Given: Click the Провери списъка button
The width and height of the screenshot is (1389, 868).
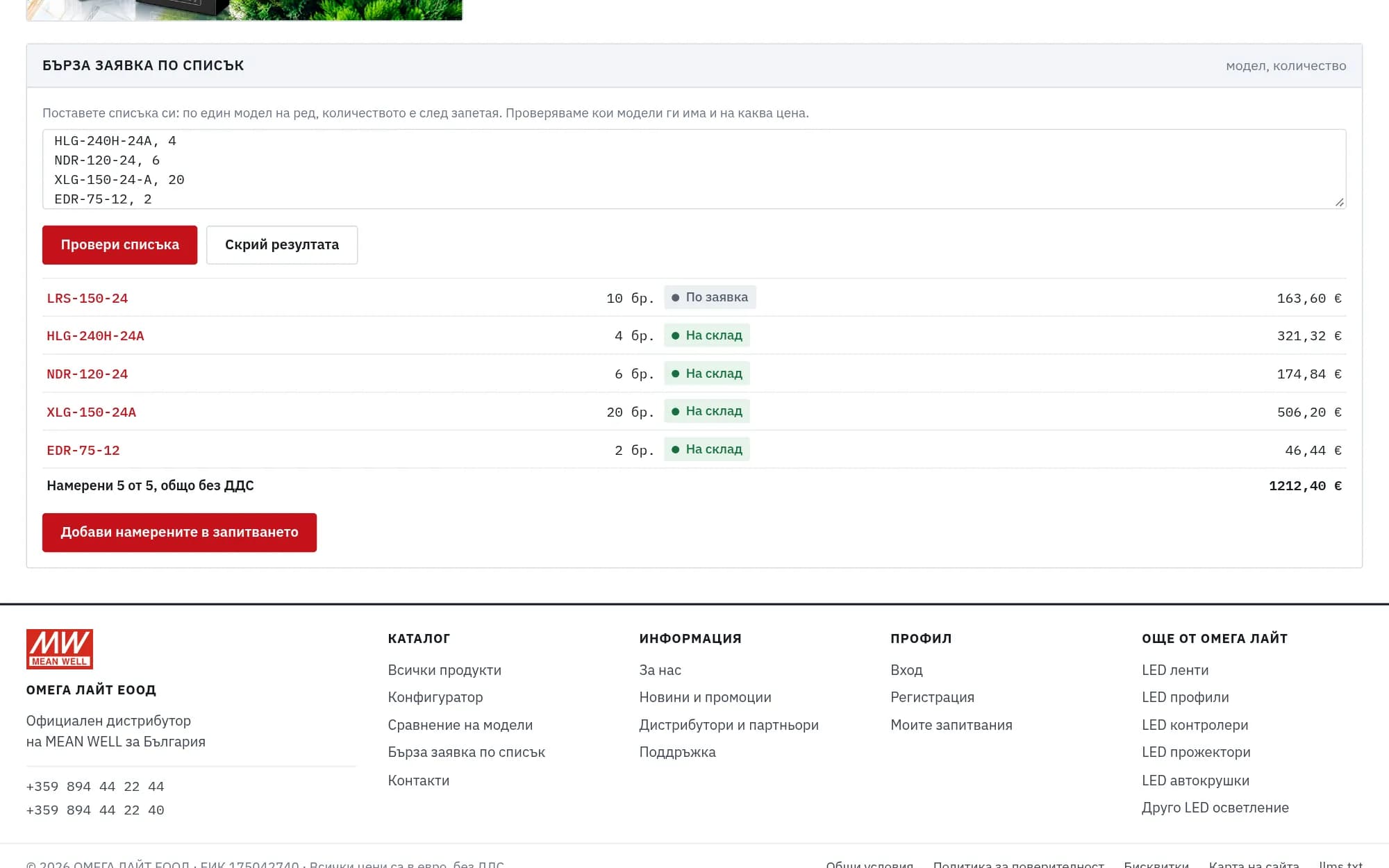Looking at the screenshot, I should (119, 244).
